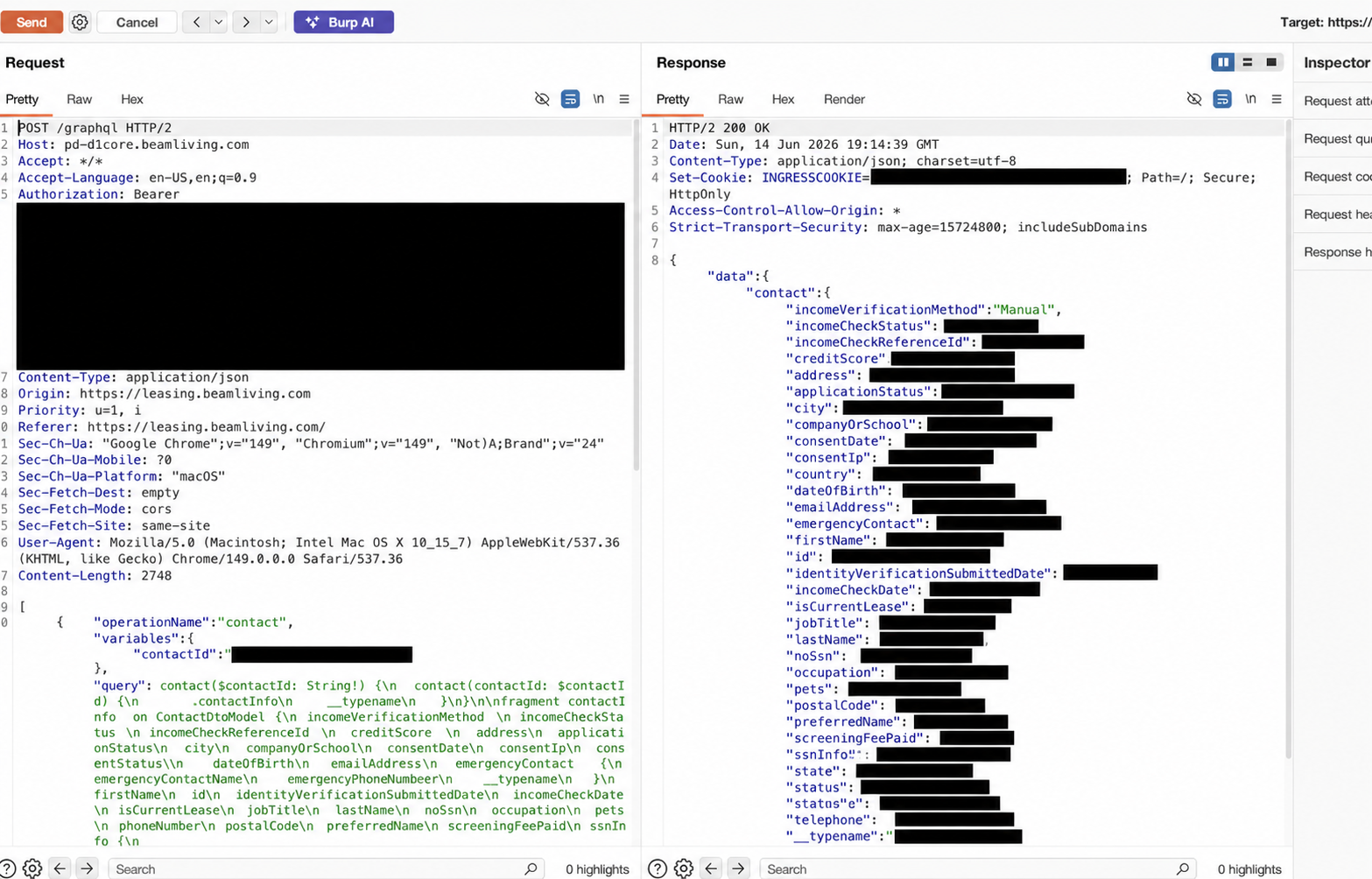Open the Request panel hamburger menu
Image resolution: width=1372 pixels, height=879 pixels.
tap(624, 99)
